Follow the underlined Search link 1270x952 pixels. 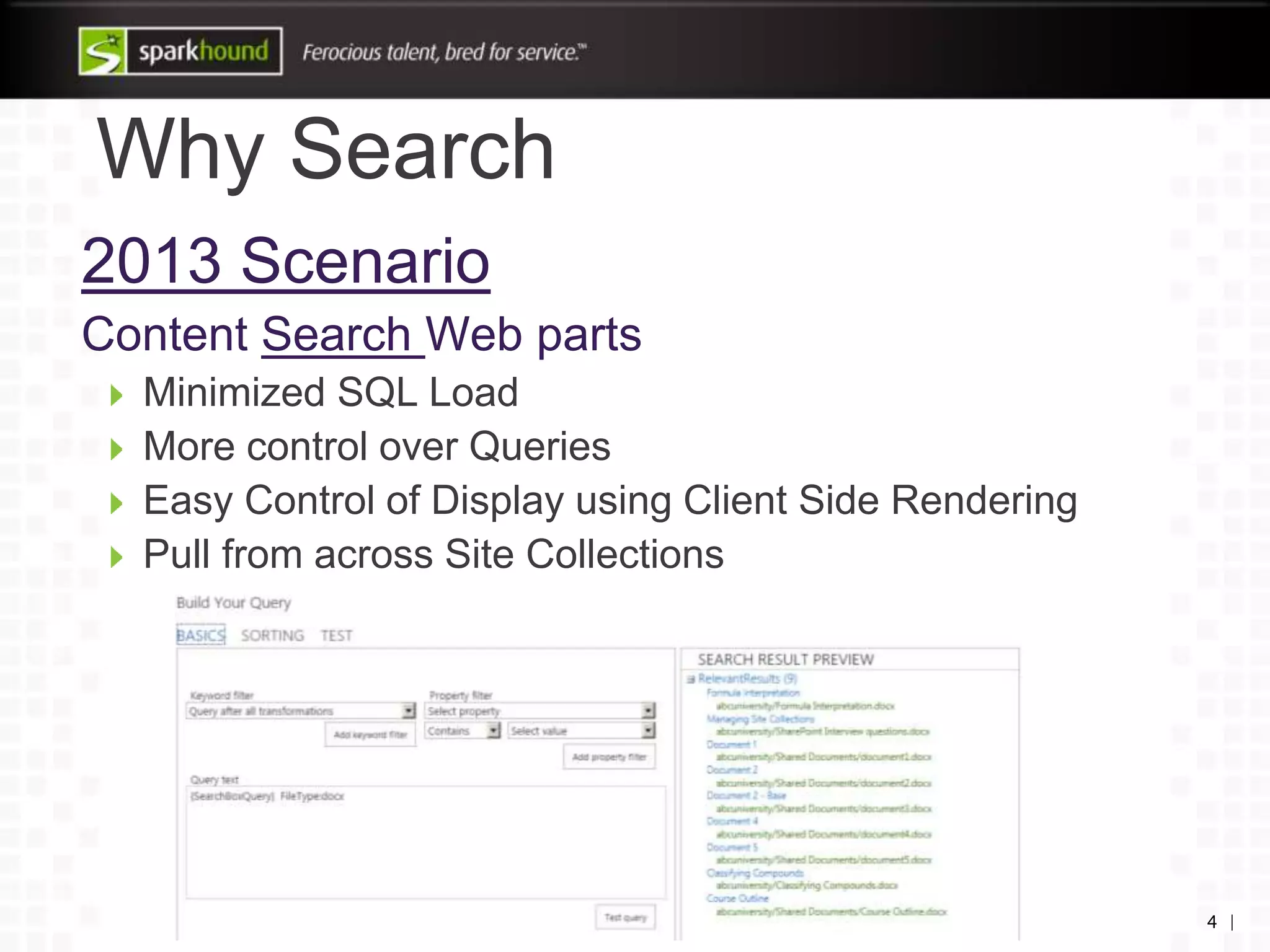click(x=343, y=335)
